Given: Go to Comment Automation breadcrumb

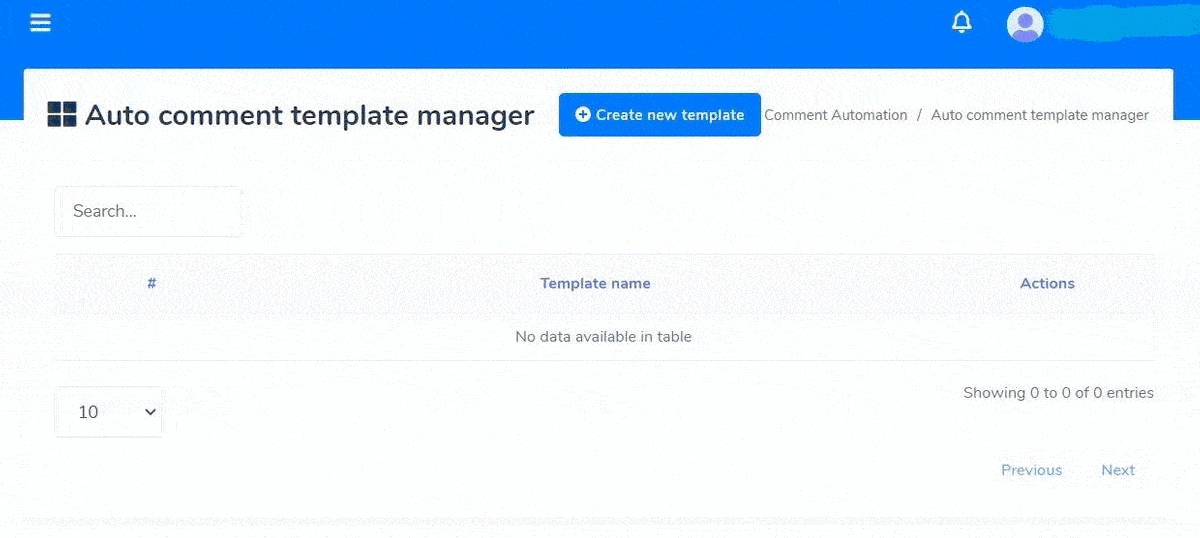Looking at the screenshot, I should [x=835, y=115].
